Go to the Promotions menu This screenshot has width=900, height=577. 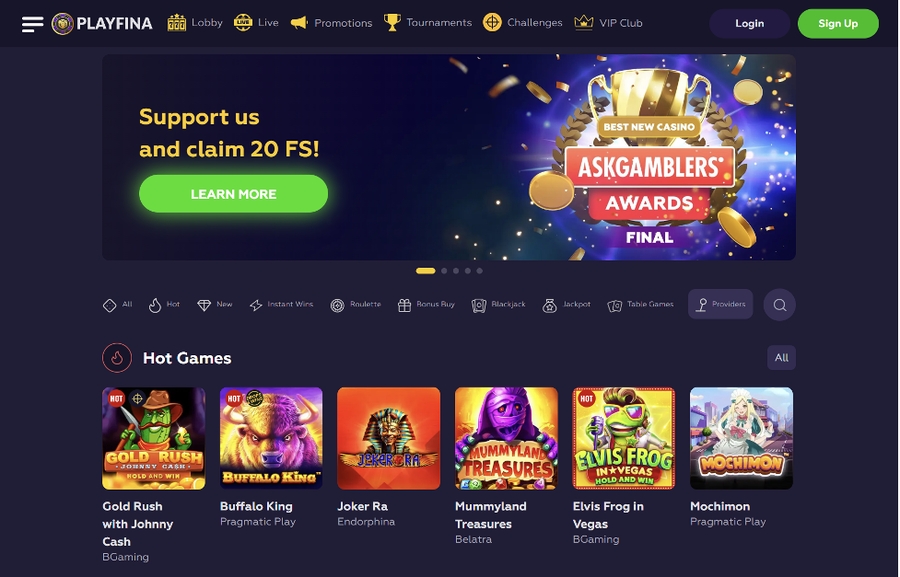[331, 23]
